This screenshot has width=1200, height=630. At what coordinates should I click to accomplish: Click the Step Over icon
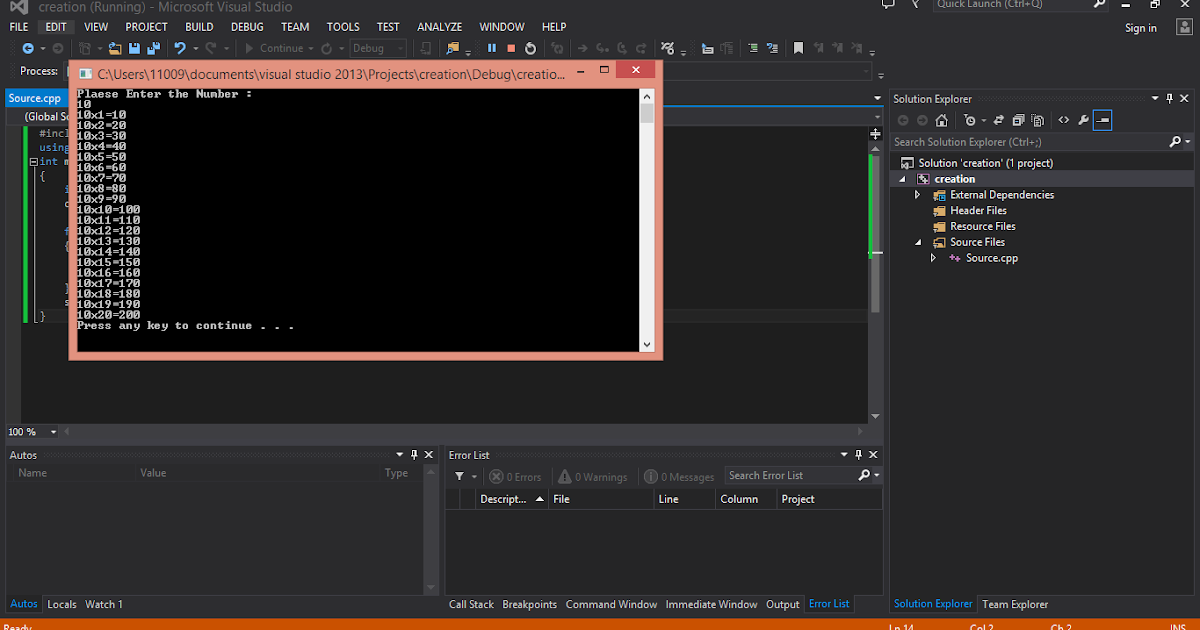622,48
